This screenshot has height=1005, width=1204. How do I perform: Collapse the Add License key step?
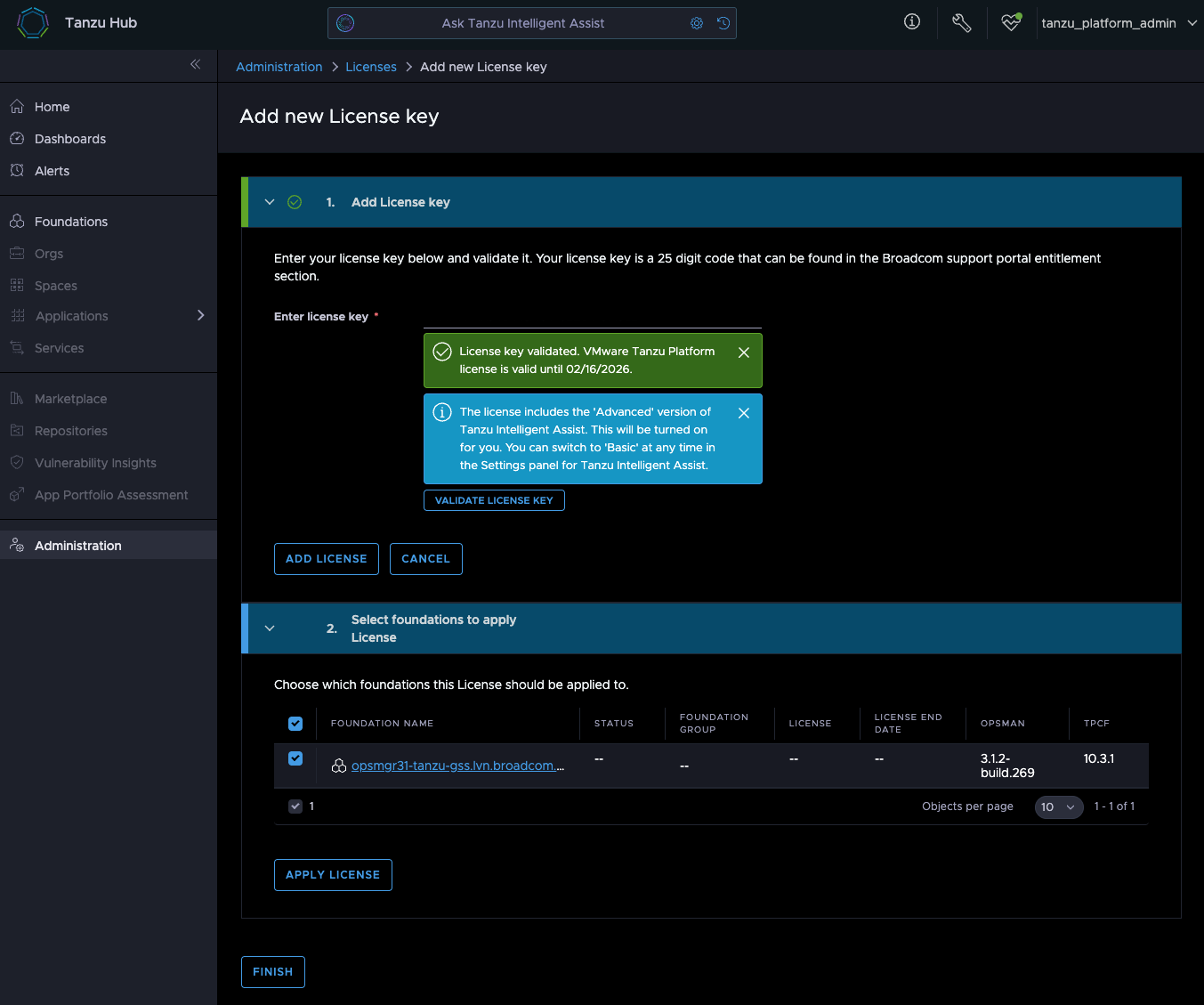270,202
